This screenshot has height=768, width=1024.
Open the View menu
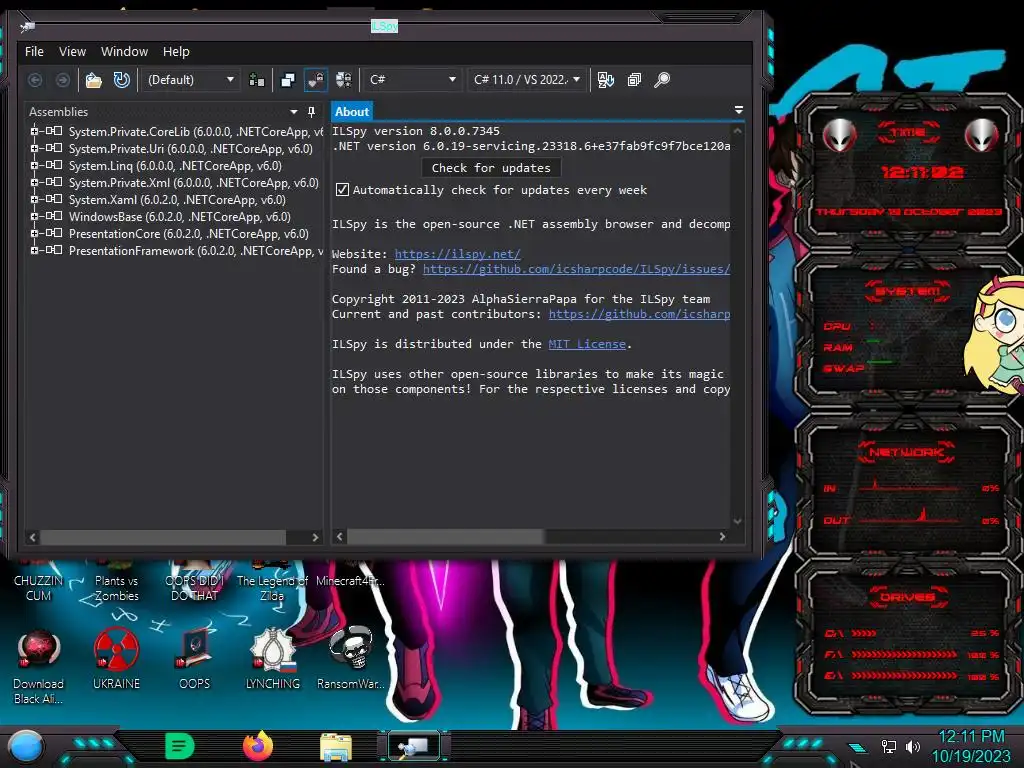coord(72,52)
